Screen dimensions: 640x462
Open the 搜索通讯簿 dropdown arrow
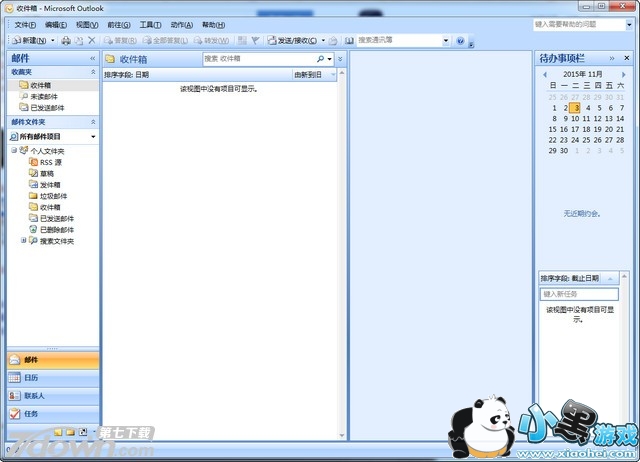446,40
